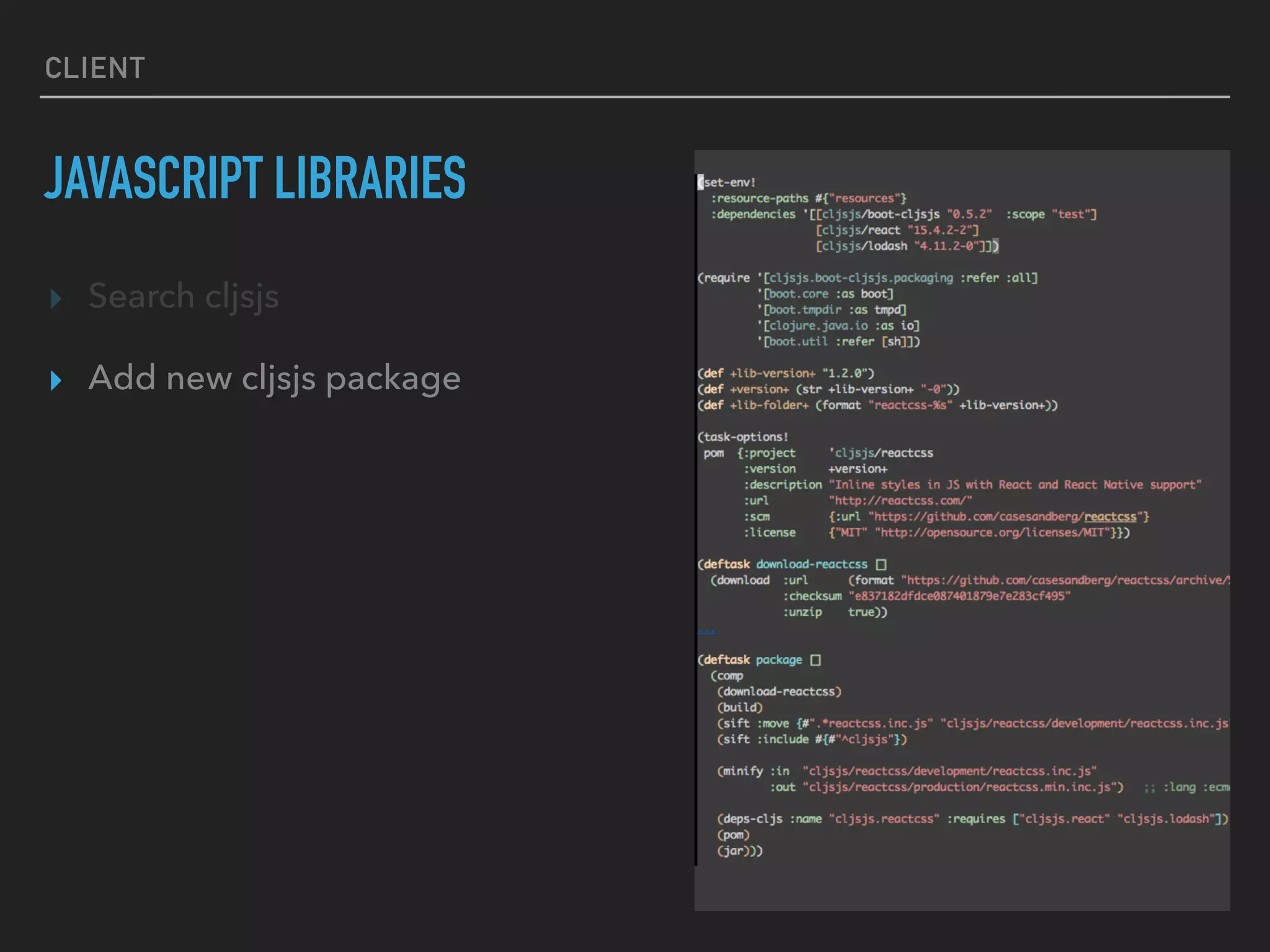Click the '[boot.core :as boot]' line
1270x952 pixels.
825,294
